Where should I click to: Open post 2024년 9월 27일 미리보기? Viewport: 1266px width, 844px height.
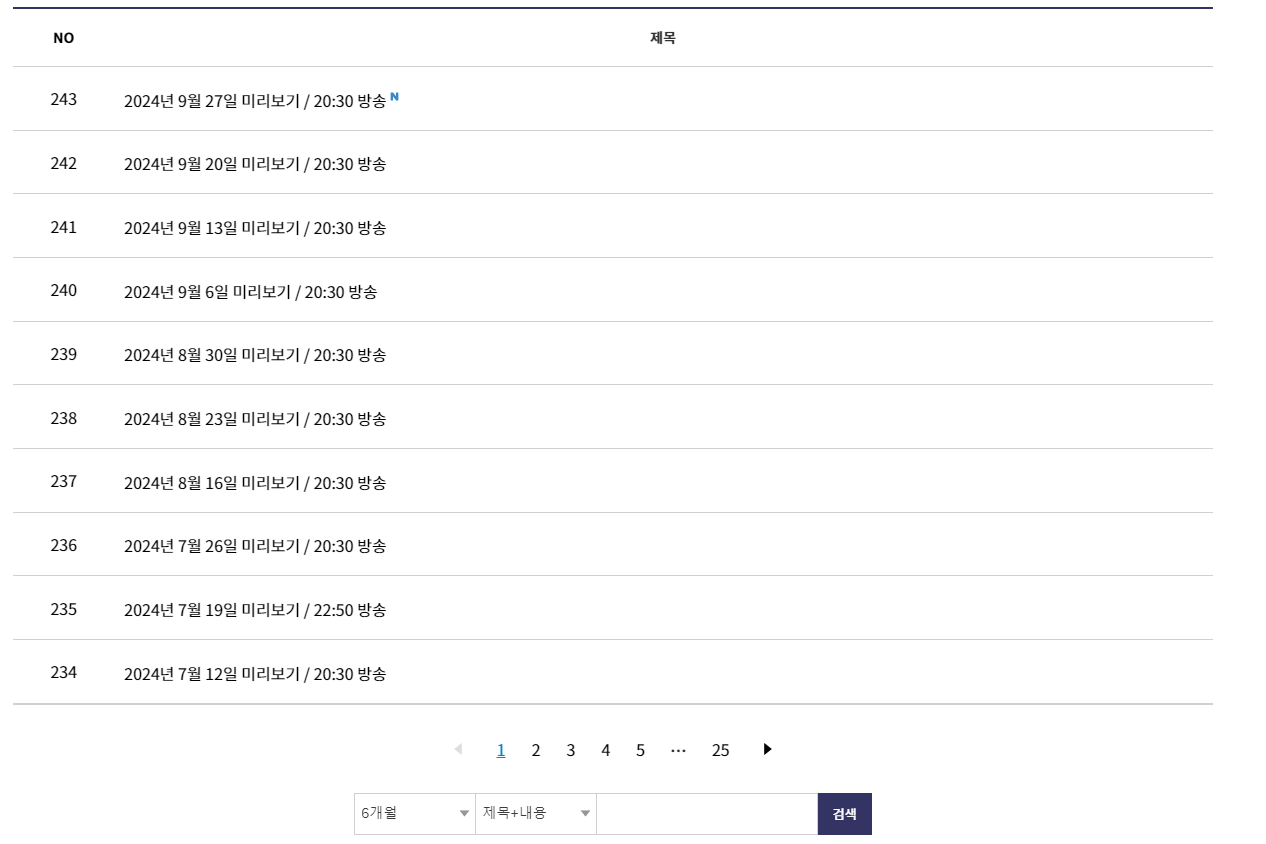point(255,101)
